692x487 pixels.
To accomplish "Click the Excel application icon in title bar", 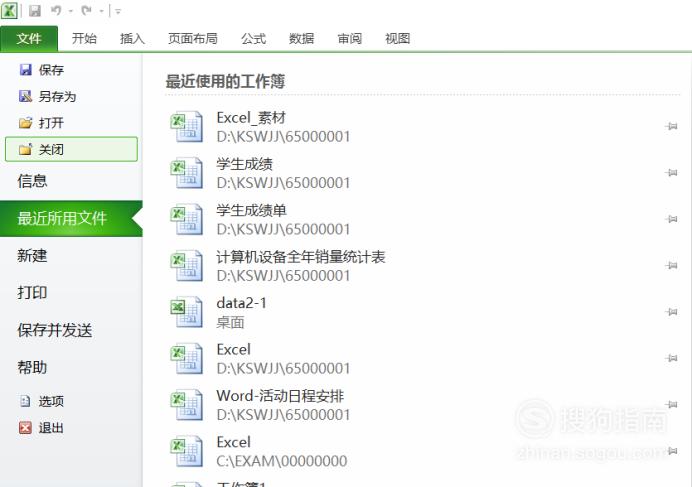I will (x=9, y=11).
